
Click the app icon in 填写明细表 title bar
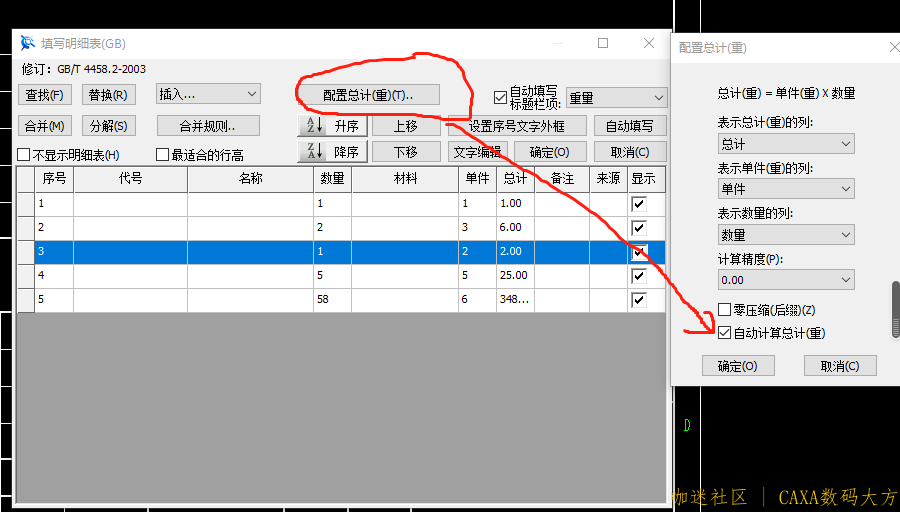pyautogui.click(x=27, y=44)
